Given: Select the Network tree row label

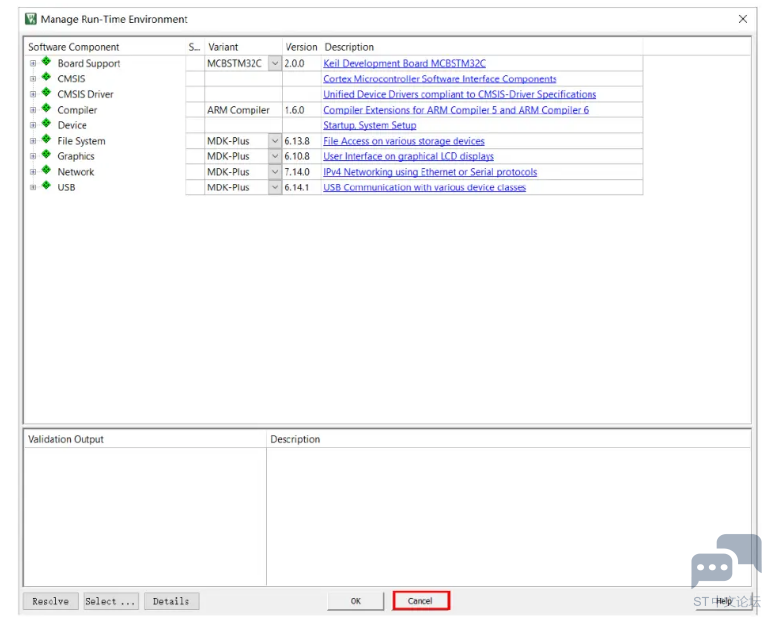Looking at the screenshot, I should (x=76, y=172).
